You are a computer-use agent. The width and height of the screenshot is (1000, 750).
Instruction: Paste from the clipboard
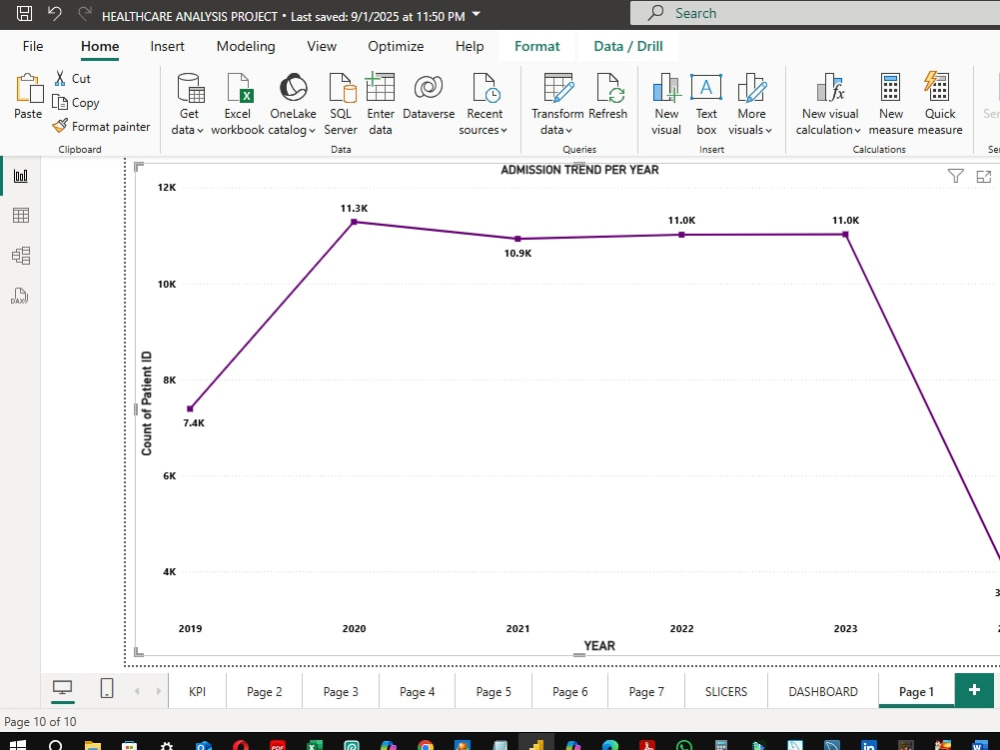28,96
